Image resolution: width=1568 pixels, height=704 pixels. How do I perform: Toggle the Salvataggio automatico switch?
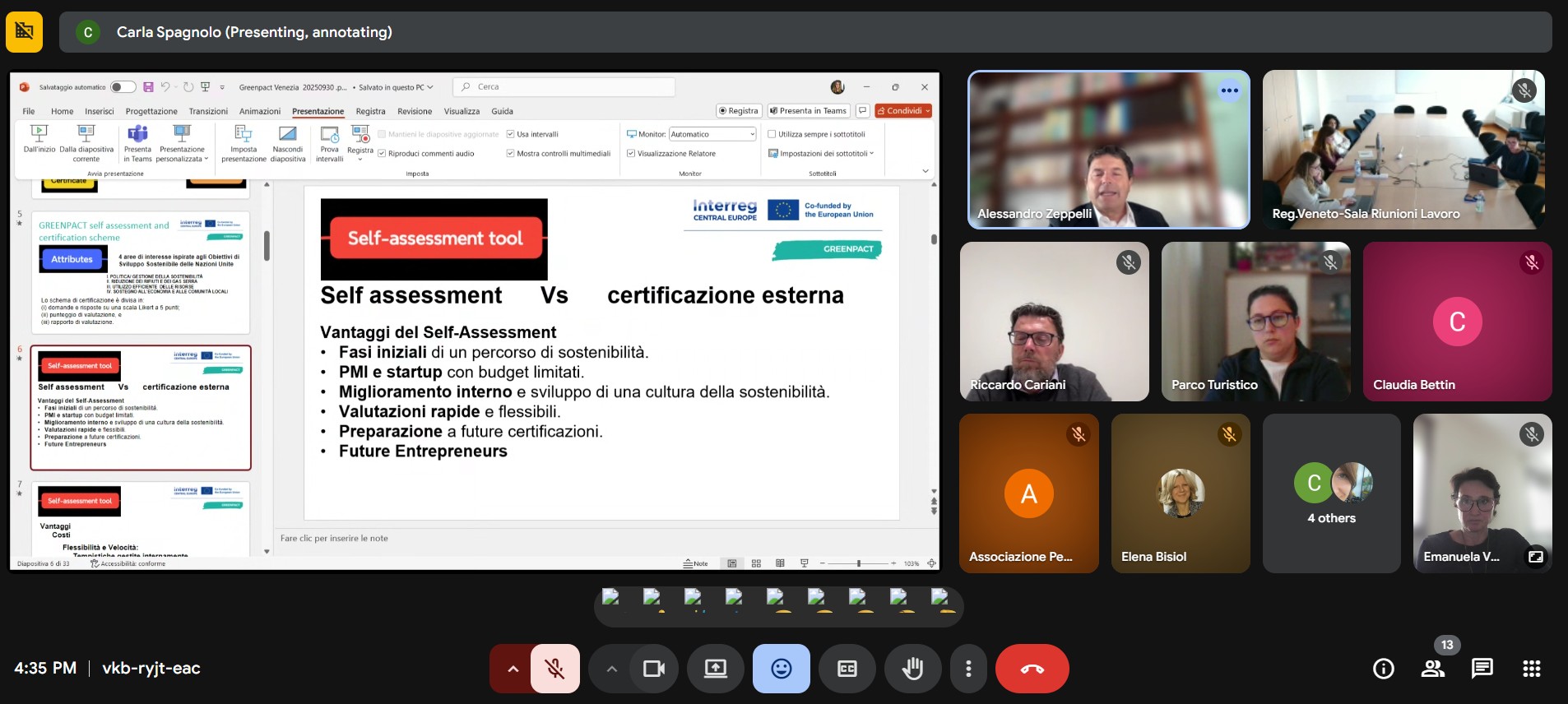click(123, 87)
